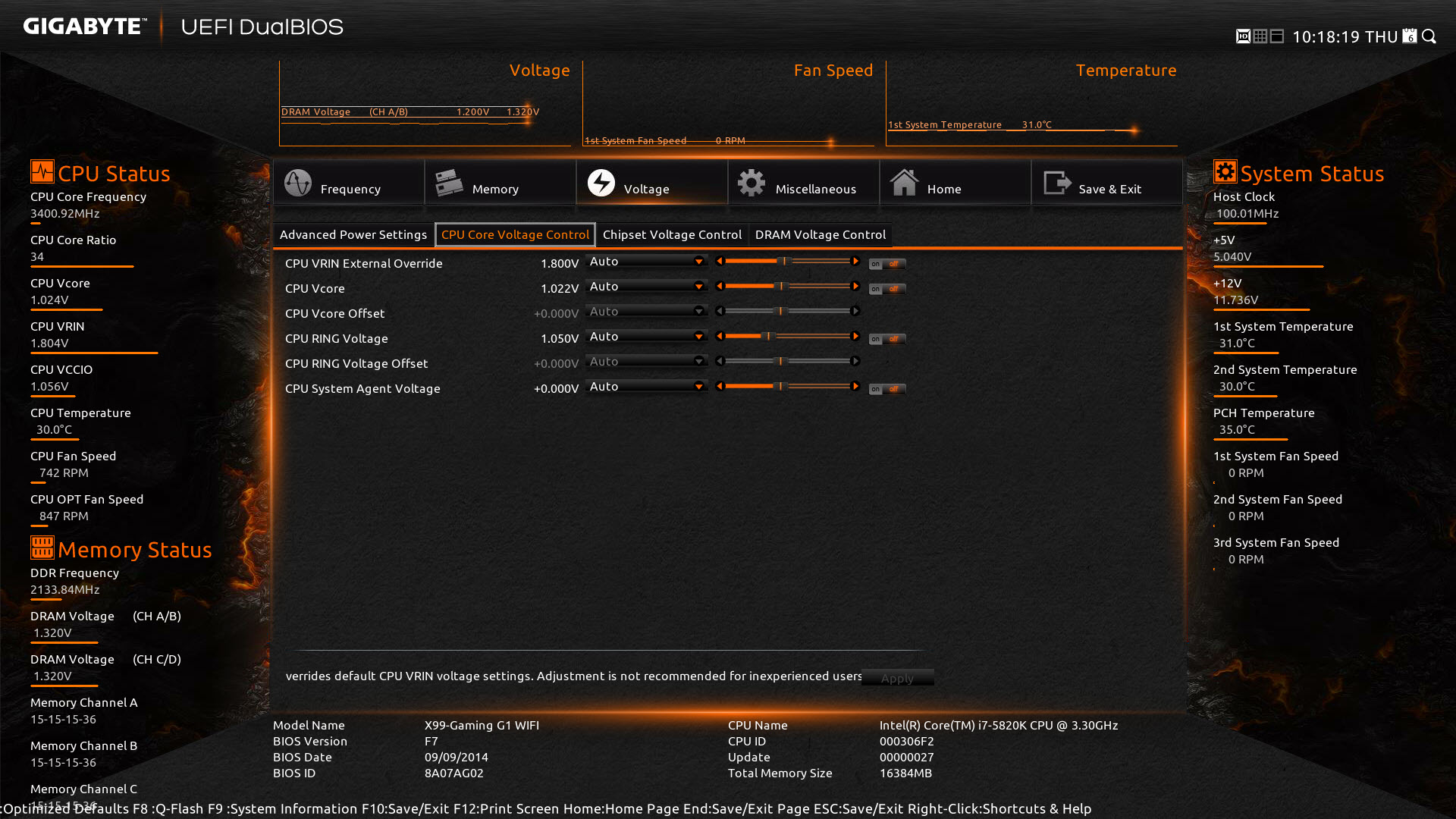Image resolution: width=1456 pixels, height=819 pixels.
Task: Open CPU System Agent Voltage Auto dropdown
Action: [646, 387]
